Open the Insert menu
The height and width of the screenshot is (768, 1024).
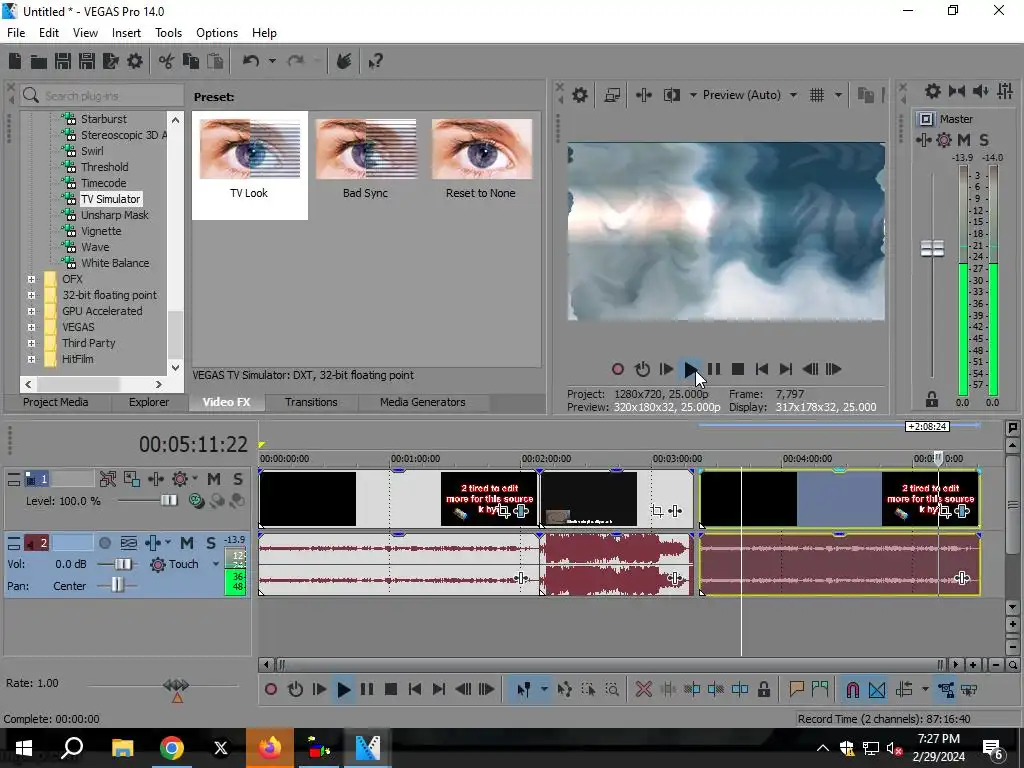click(x=126, y=33)
